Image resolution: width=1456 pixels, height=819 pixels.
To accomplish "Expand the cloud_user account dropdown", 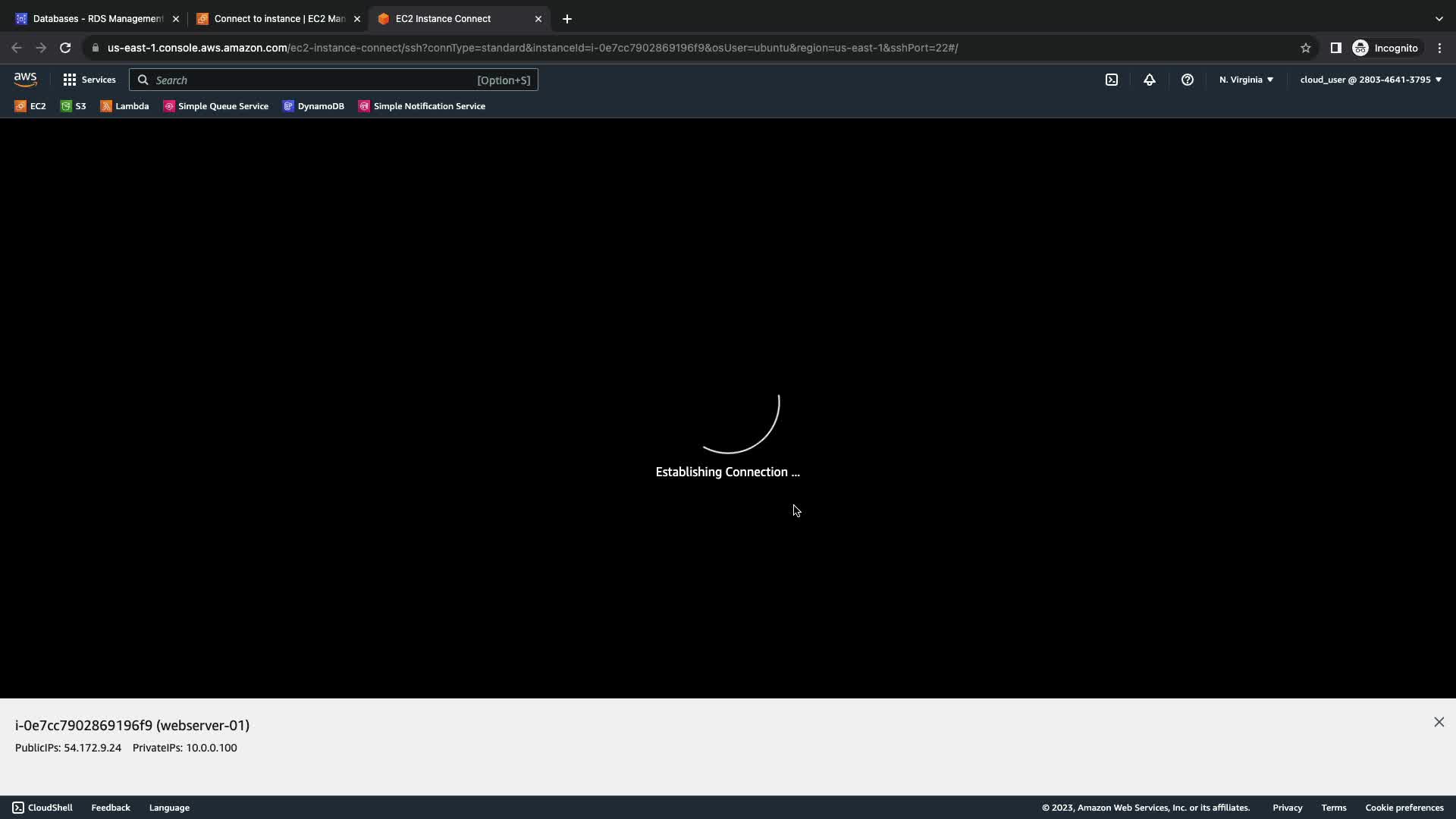I will (x=1370, y=80).
